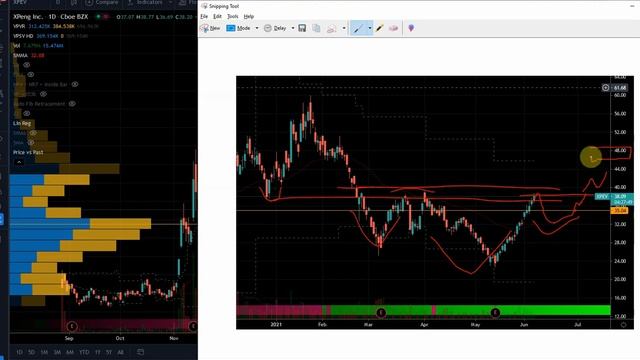The width and height of the screenshot is (640, 360).
Task: Click the VPSV HD indicator label
Action: 23,36
